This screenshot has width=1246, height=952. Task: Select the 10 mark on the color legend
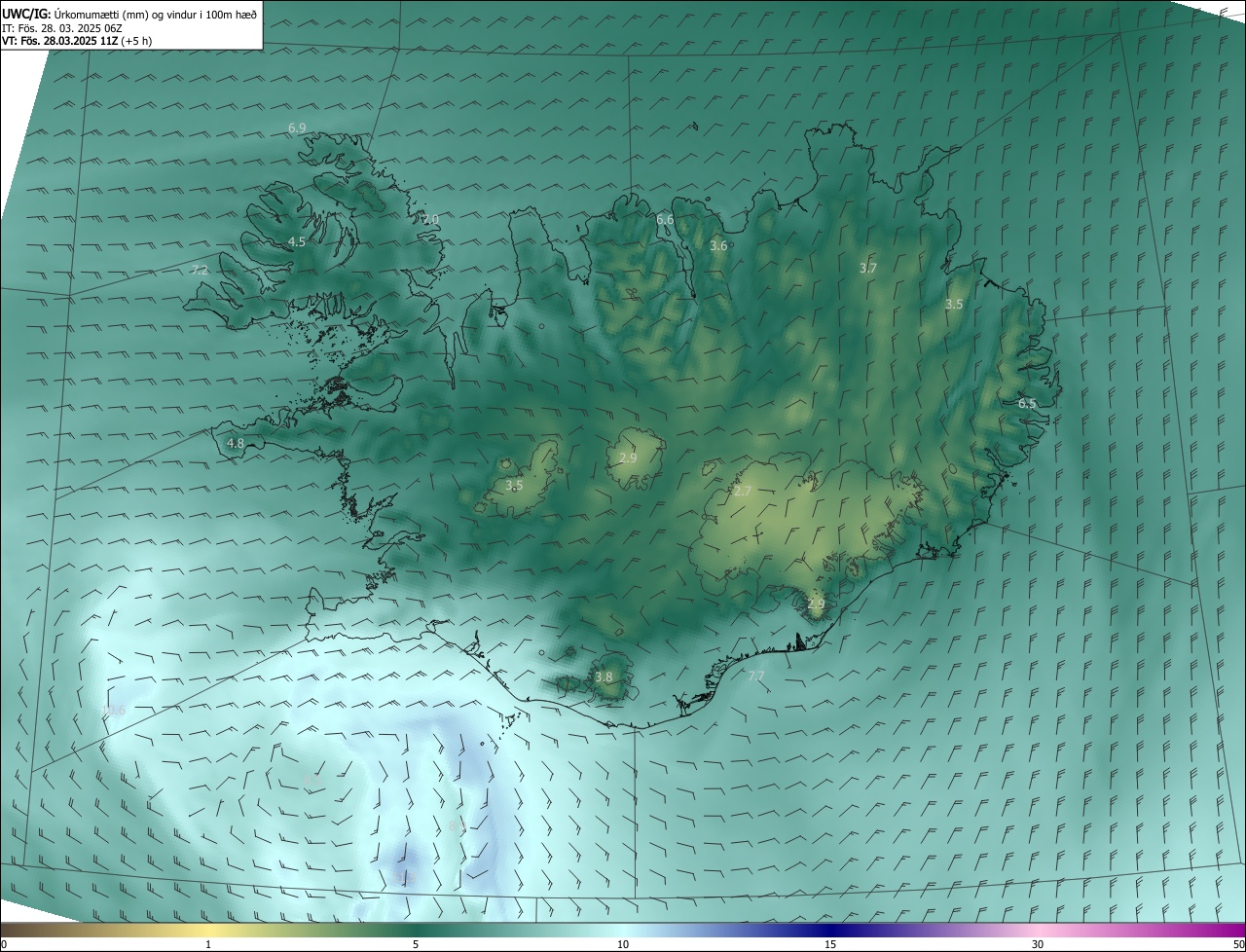pyautogui.click(x=623, y=944)
